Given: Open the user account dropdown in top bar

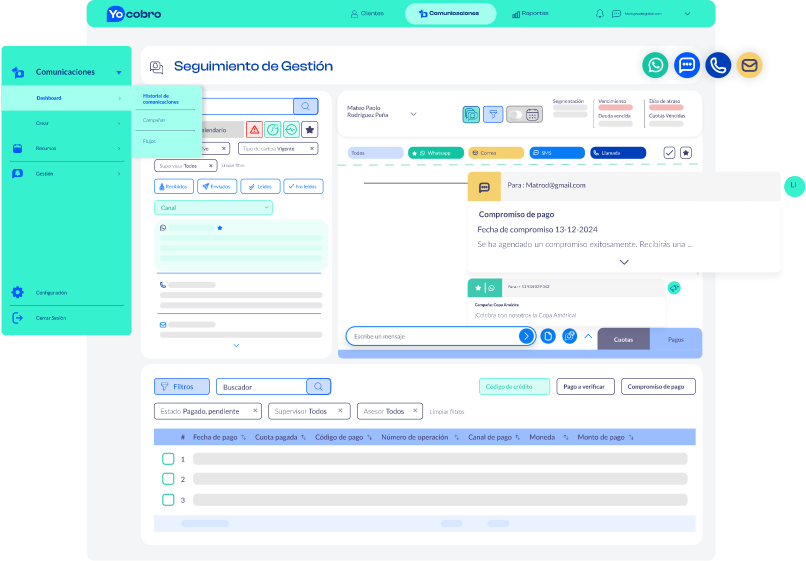Looking at the screenshot, I should tap(687, 14).
